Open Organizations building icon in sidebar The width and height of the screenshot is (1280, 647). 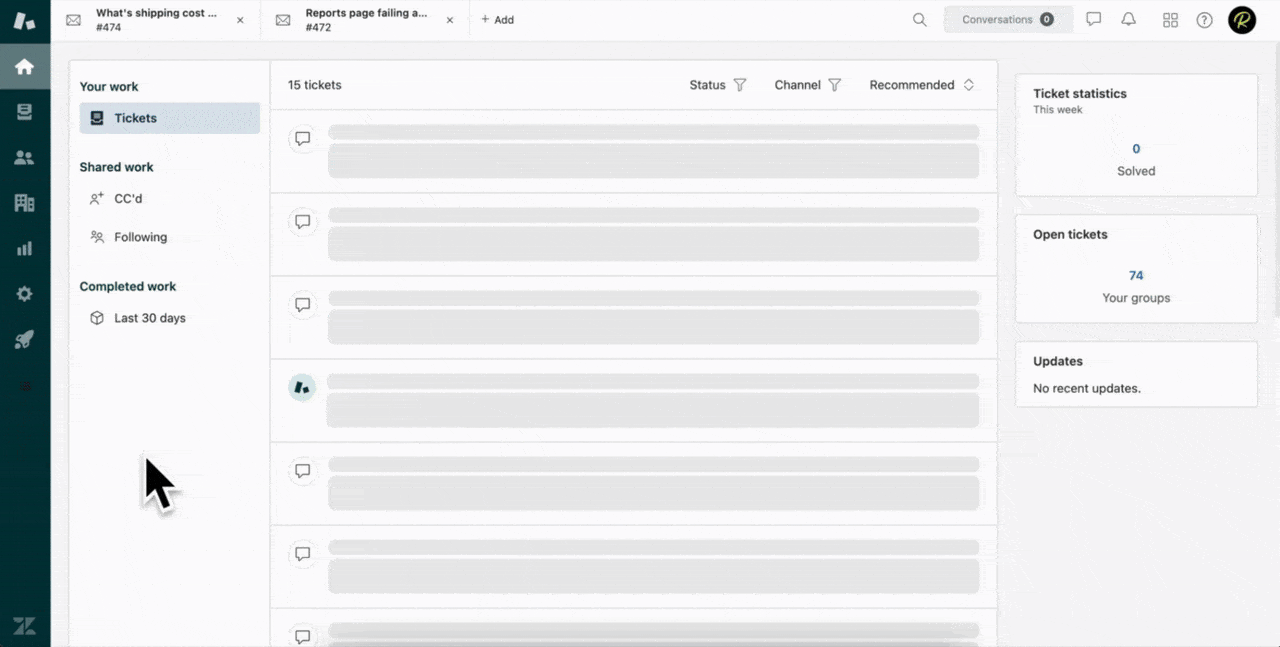[x=25, y=203]
